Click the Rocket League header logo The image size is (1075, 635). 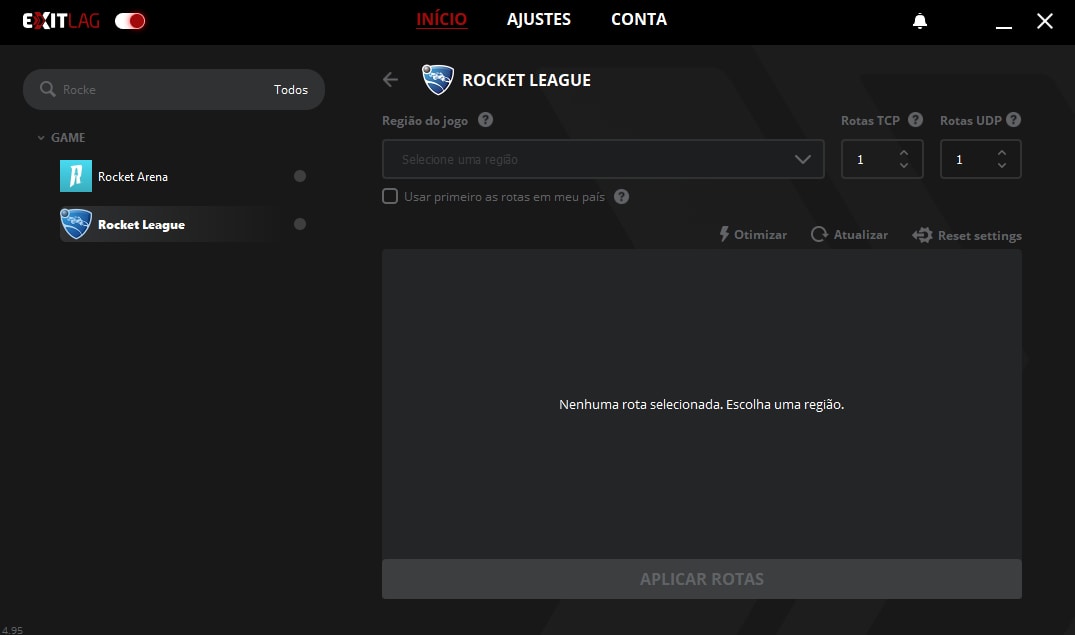(x=438, y=80)
